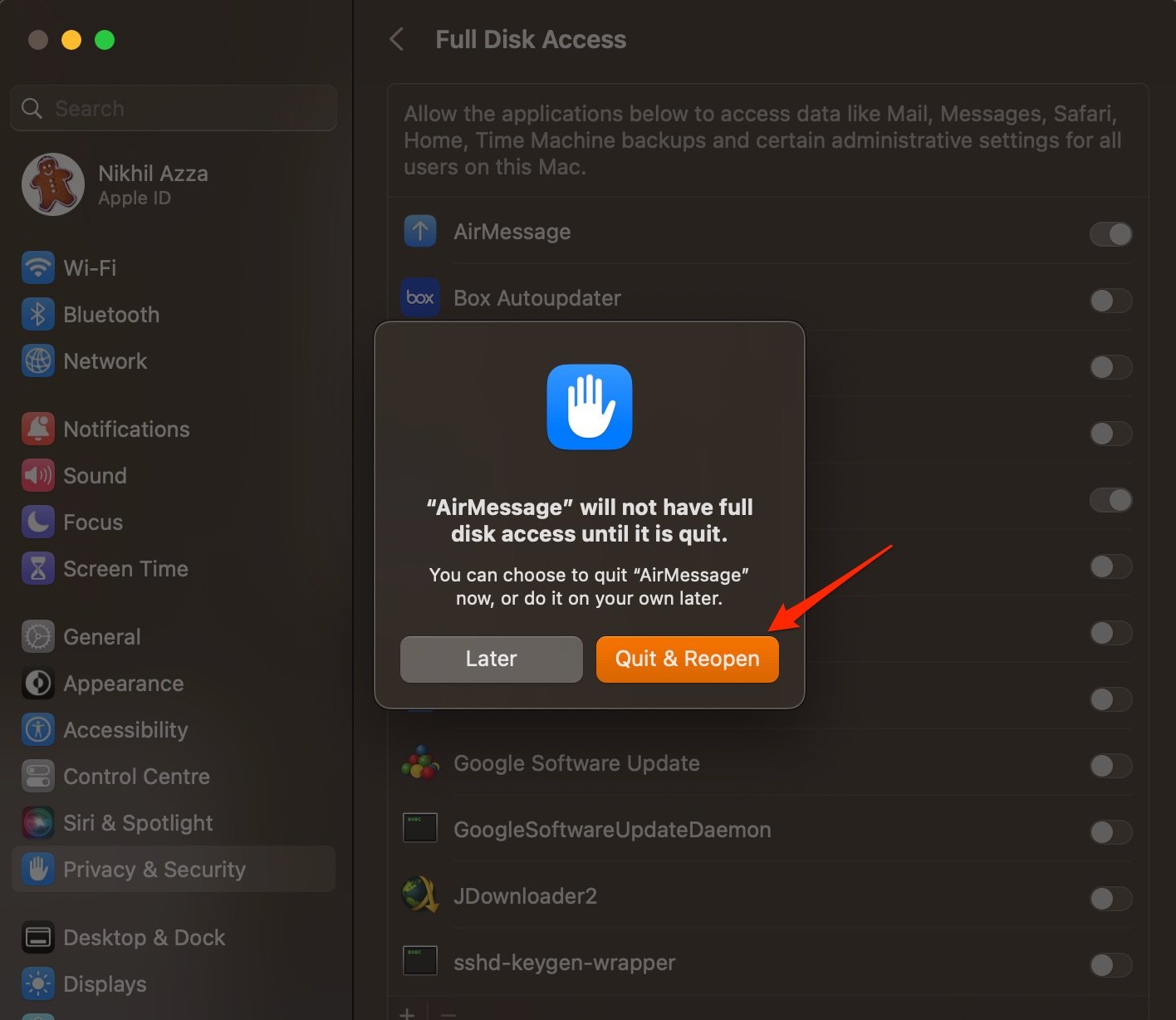Select the Network globe icon

(x=38, y=360)
